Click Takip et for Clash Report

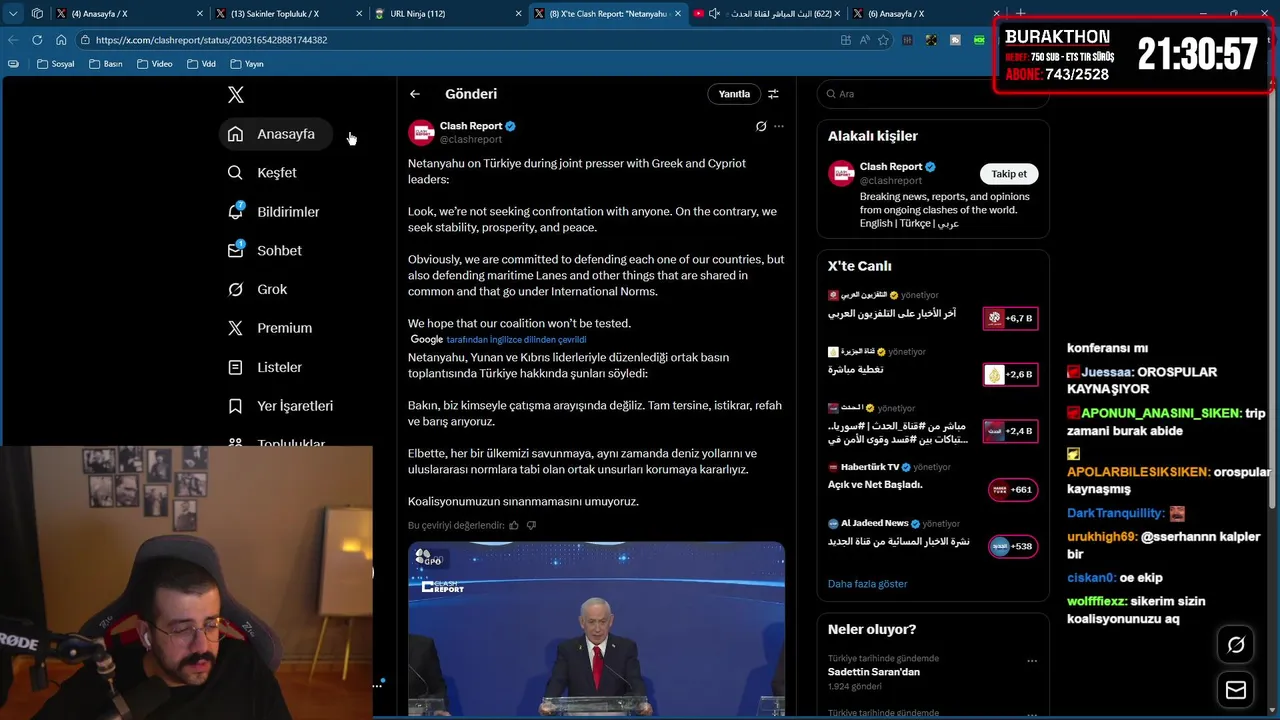[x=1009, y=174]
